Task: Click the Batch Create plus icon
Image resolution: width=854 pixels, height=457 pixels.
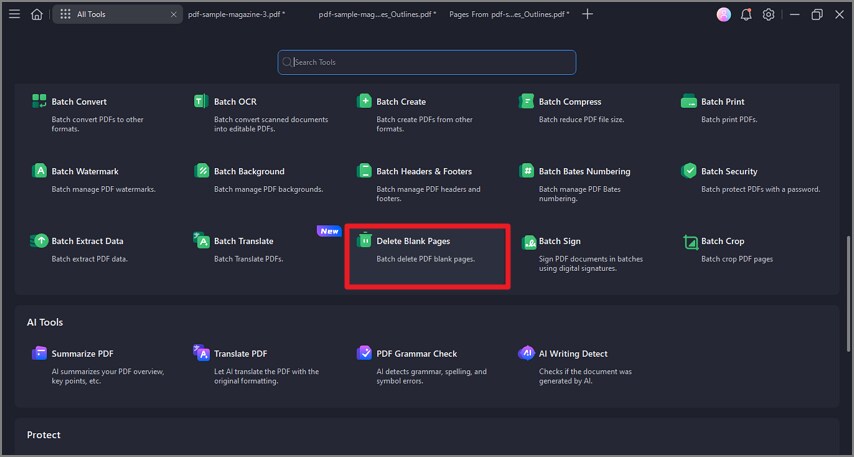Action: (x=364, y=101)
